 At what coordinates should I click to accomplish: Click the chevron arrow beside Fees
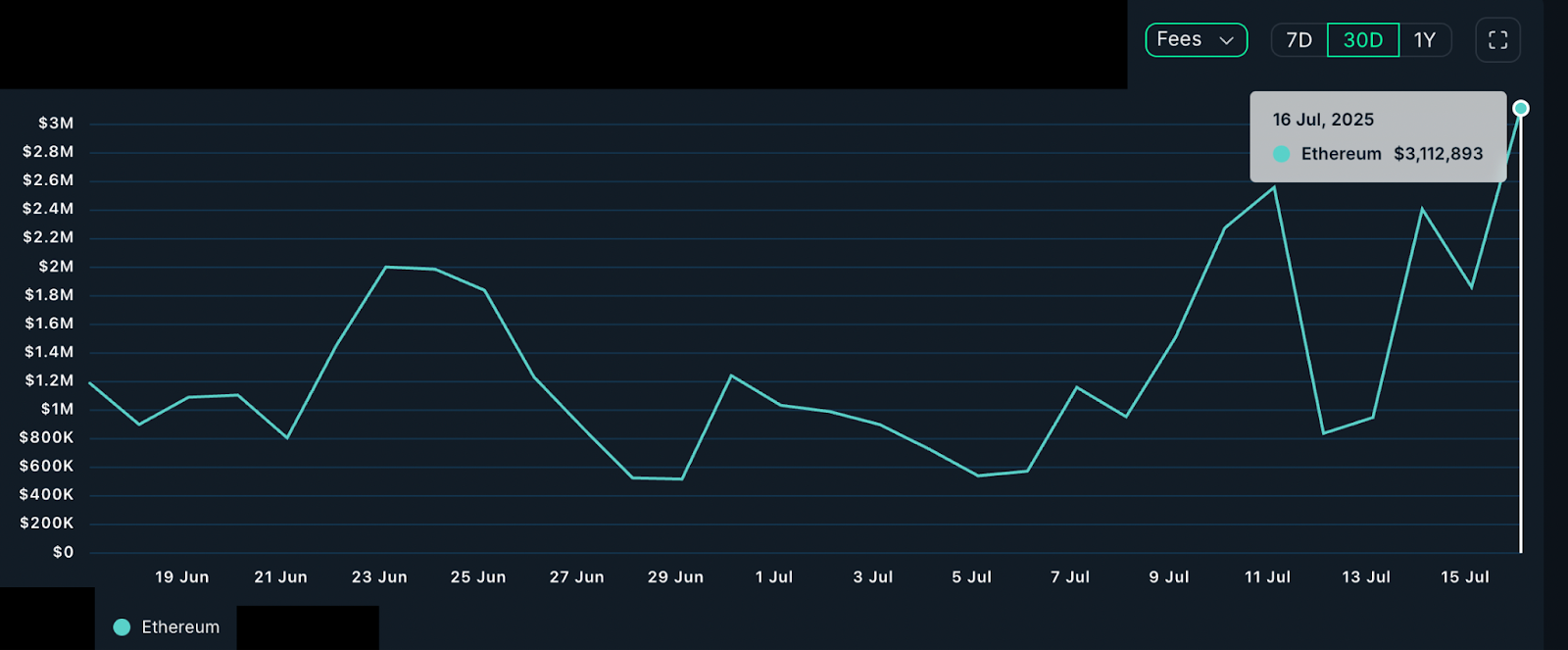coord(1226,41)
